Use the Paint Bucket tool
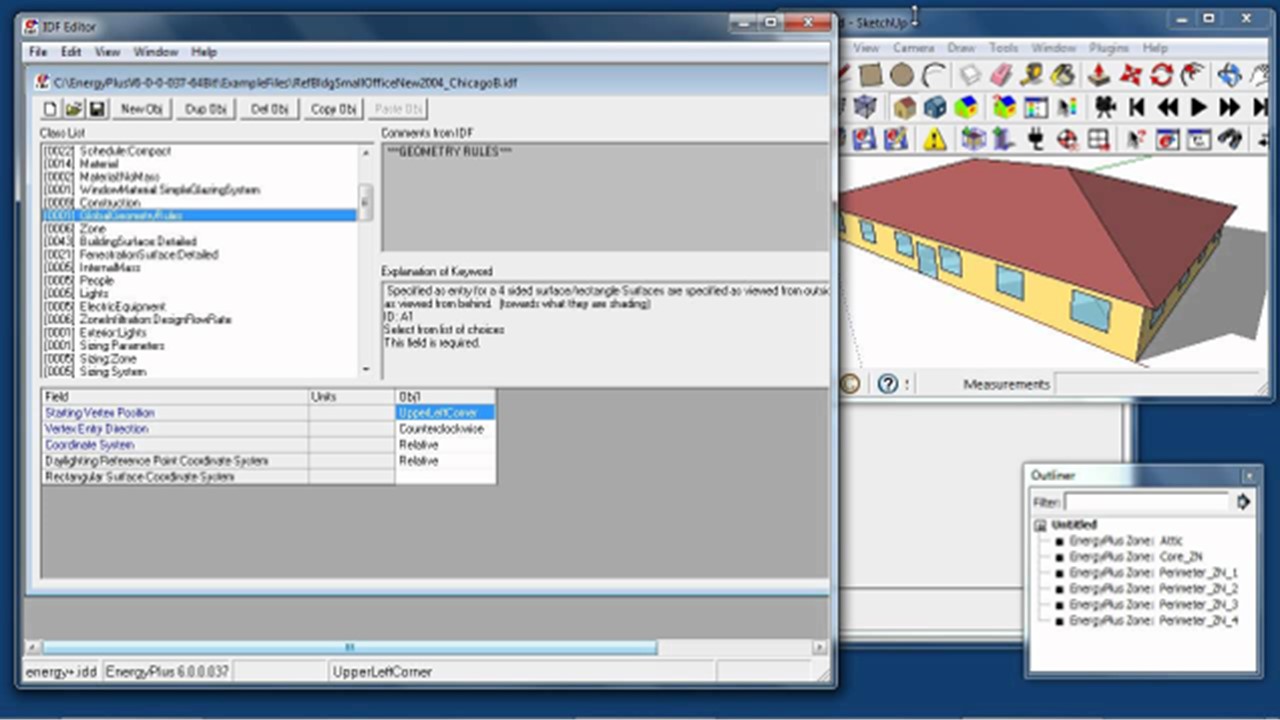Image resolution: width=1280 pixels, height=720 pixels. [x=1061, y=75]
